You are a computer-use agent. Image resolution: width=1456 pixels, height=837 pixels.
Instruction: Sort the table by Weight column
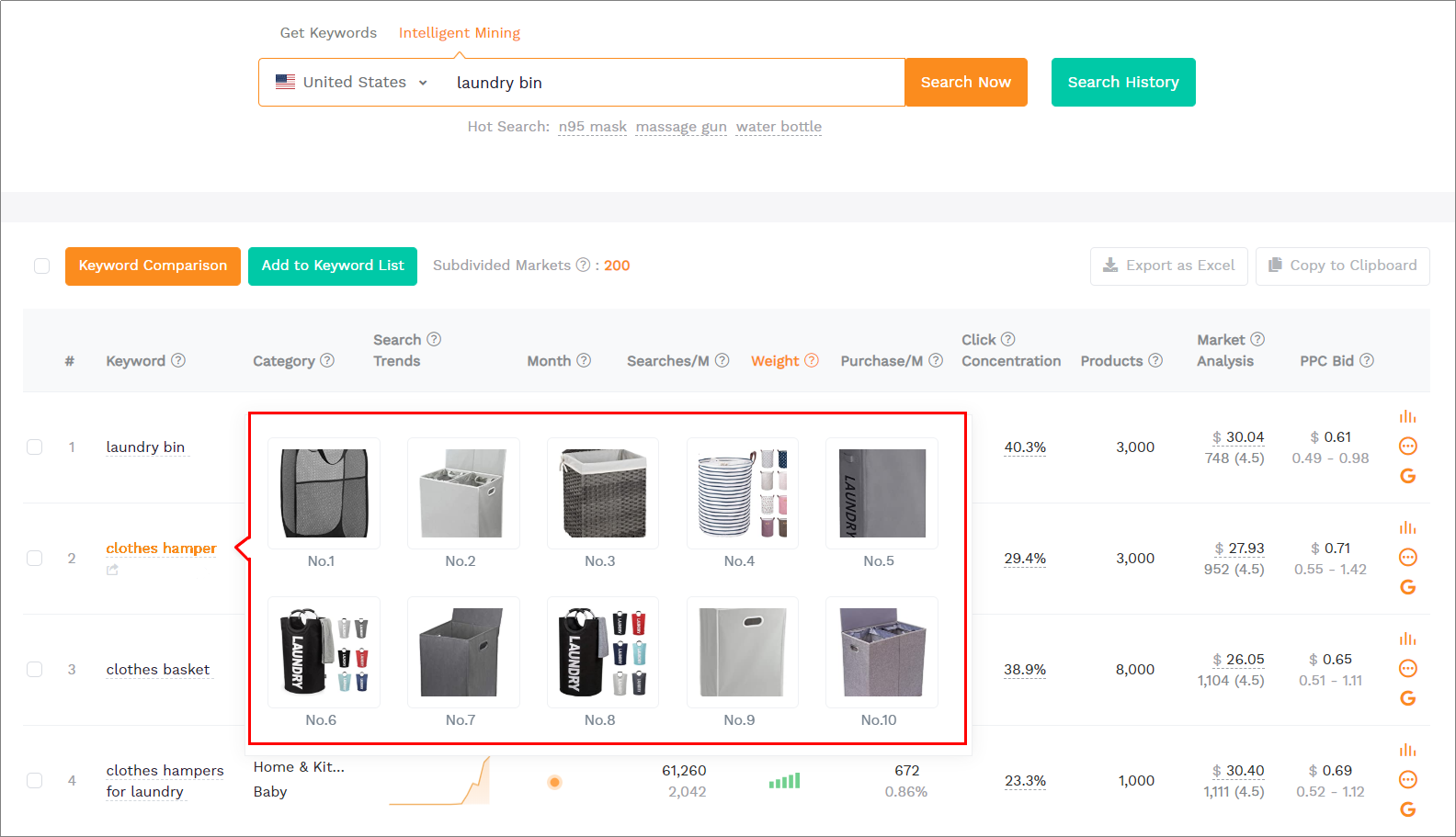click(775, 361)
